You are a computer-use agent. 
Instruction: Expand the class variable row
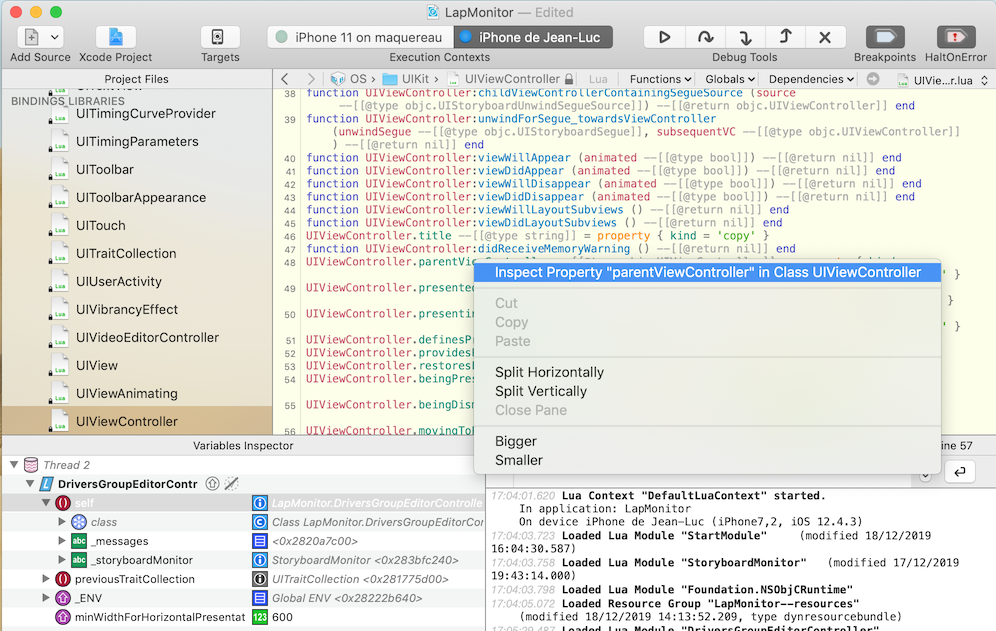62,522
